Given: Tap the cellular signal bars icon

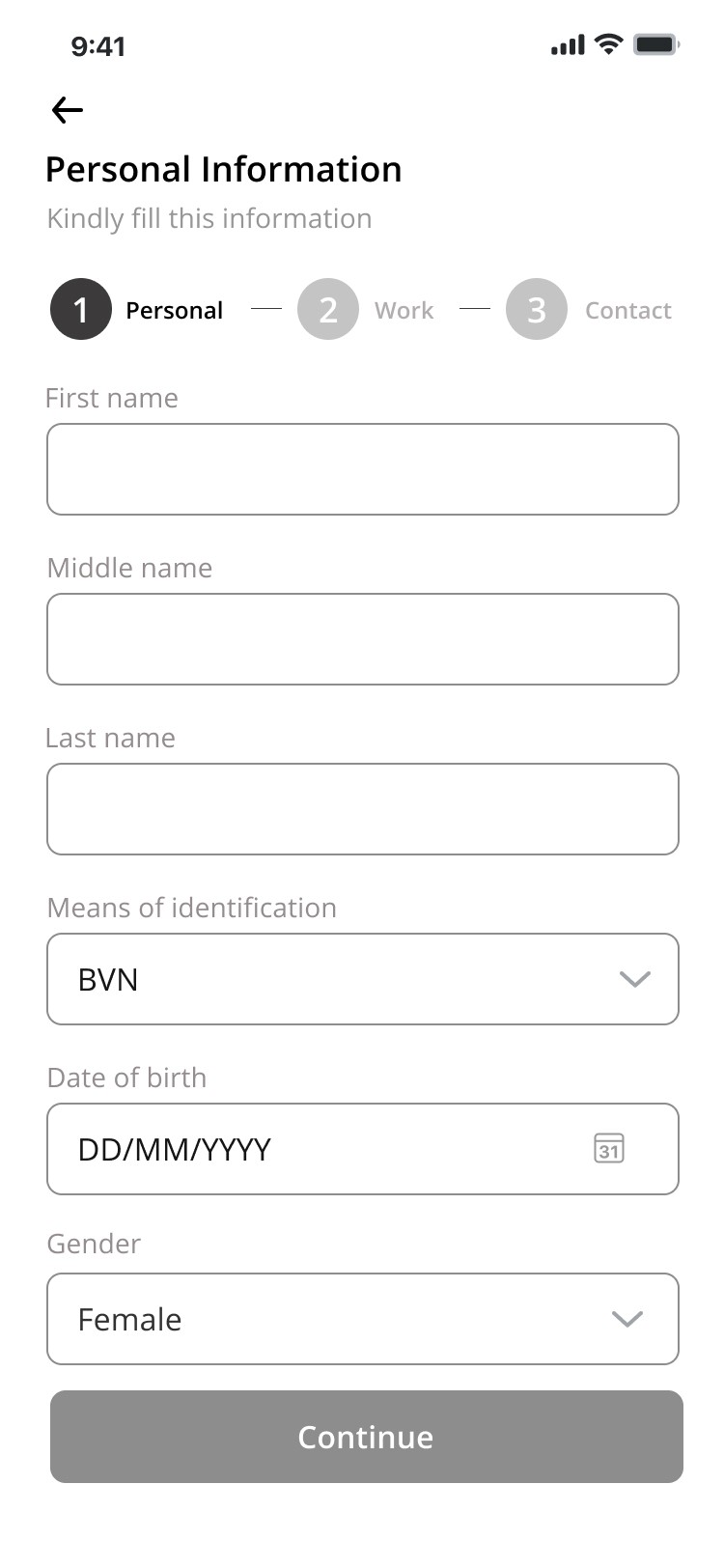Looking at the screenshot, I should pos(568,45).
